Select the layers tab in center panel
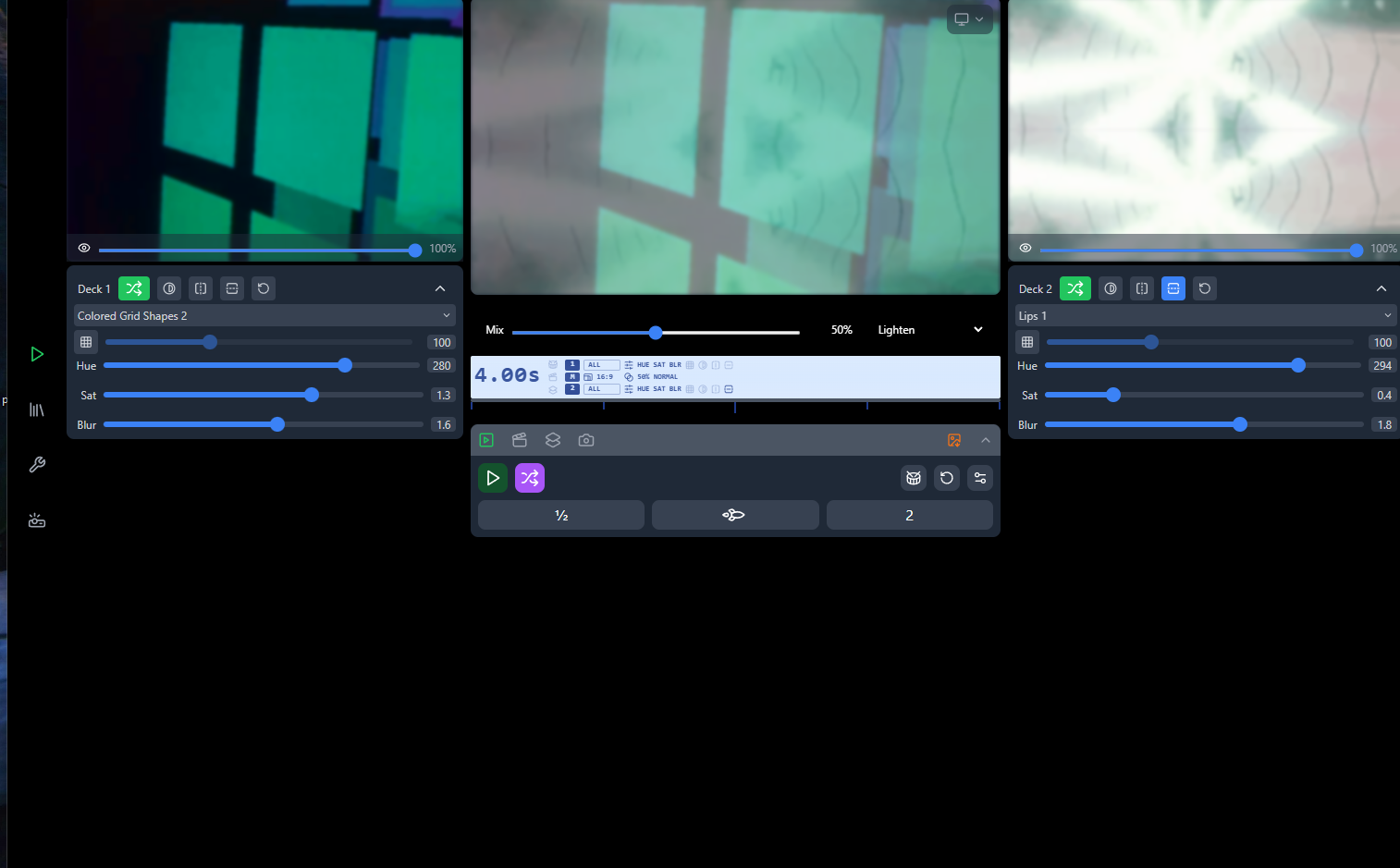Image resolution: width=1400 pixels, height=868 pixels. point(553,440)
